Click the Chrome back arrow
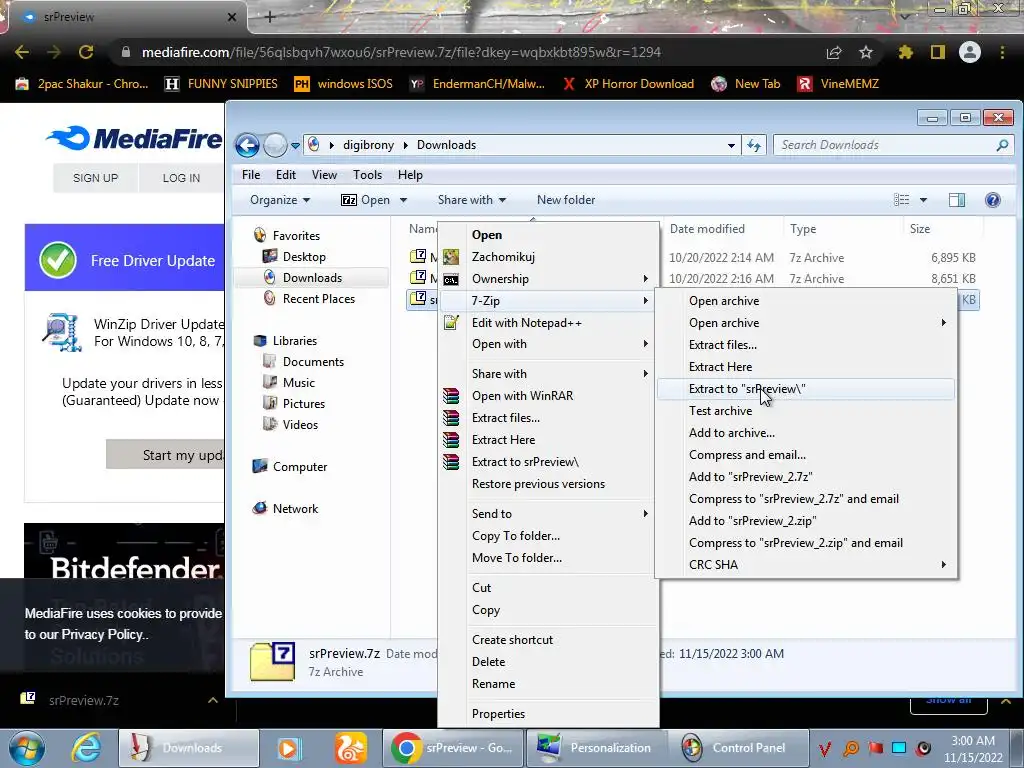The width and height of the screenshot is (1024, 768). pos(22,52)
